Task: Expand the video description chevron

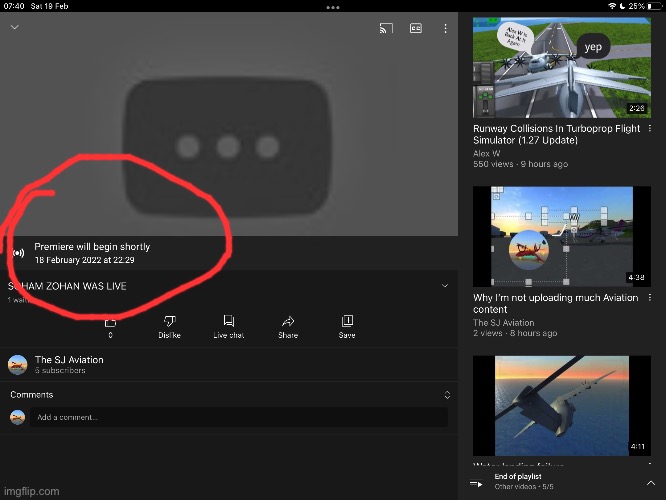Action: [445, 285]
